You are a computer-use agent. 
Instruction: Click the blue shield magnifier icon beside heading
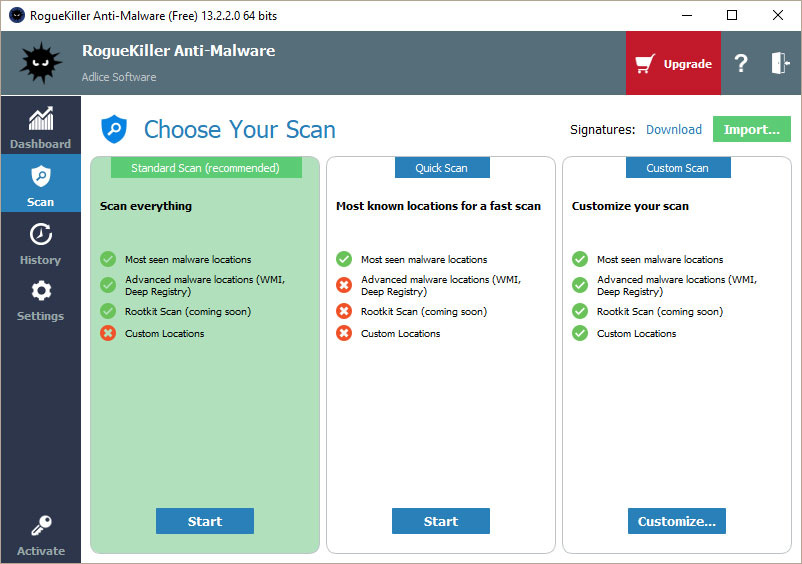[x=114, y=129]
